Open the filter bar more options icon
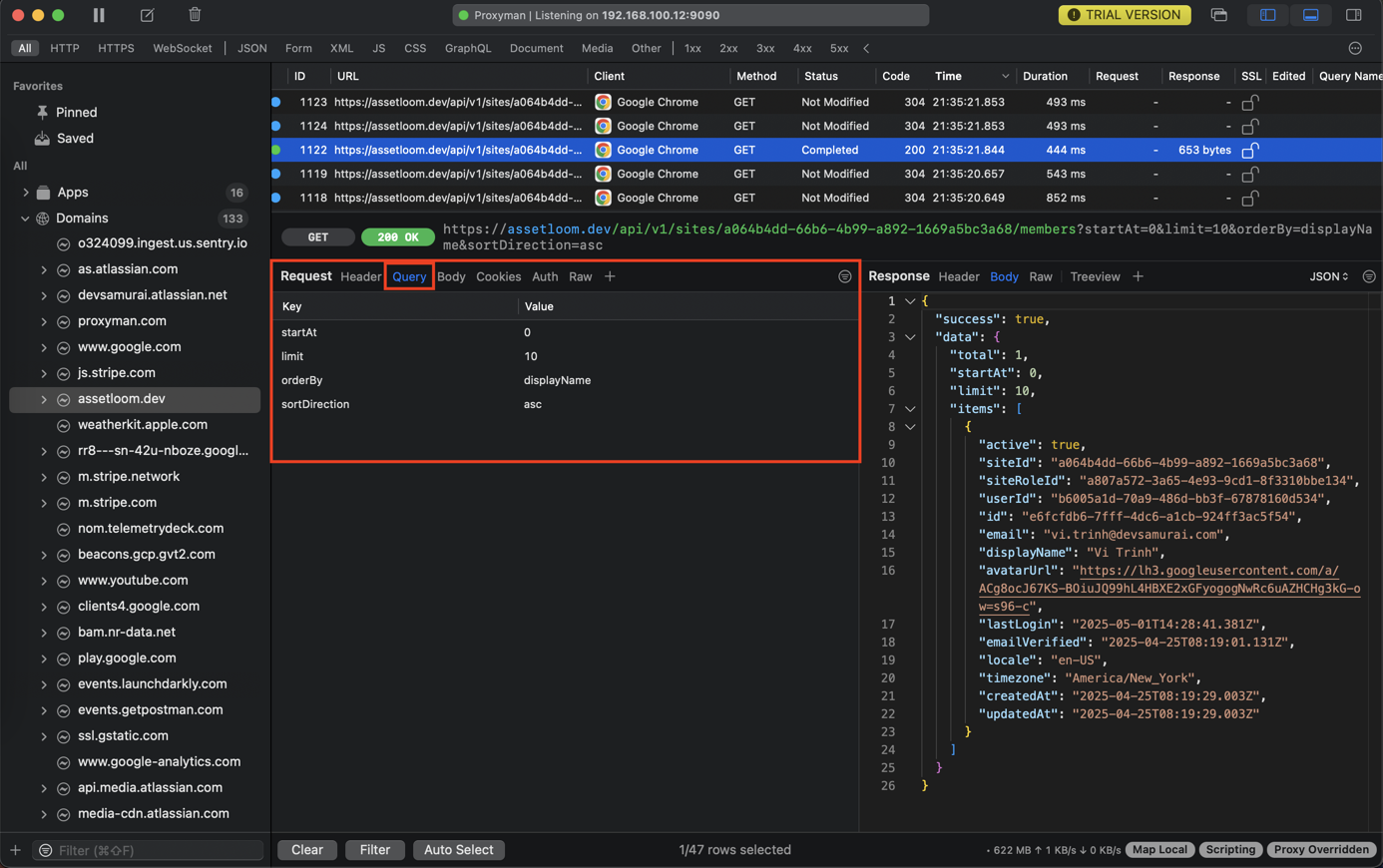The width and height of the screenshot is (1383, 868). [1355, 48]
